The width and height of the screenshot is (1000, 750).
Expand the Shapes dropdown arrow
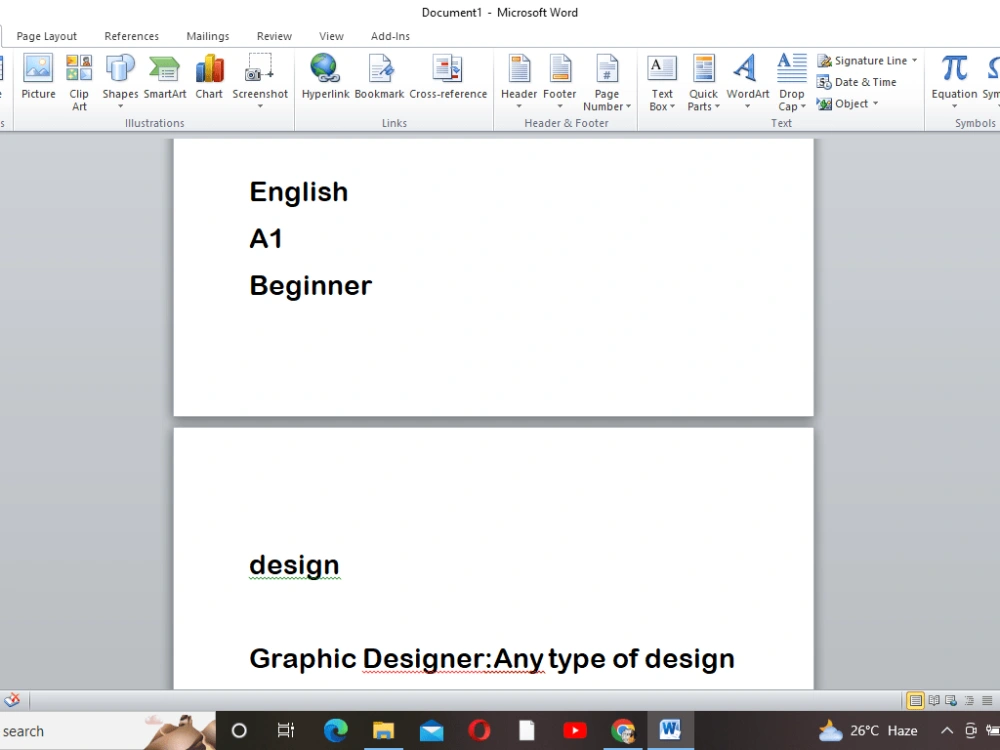tap(120, 107)
